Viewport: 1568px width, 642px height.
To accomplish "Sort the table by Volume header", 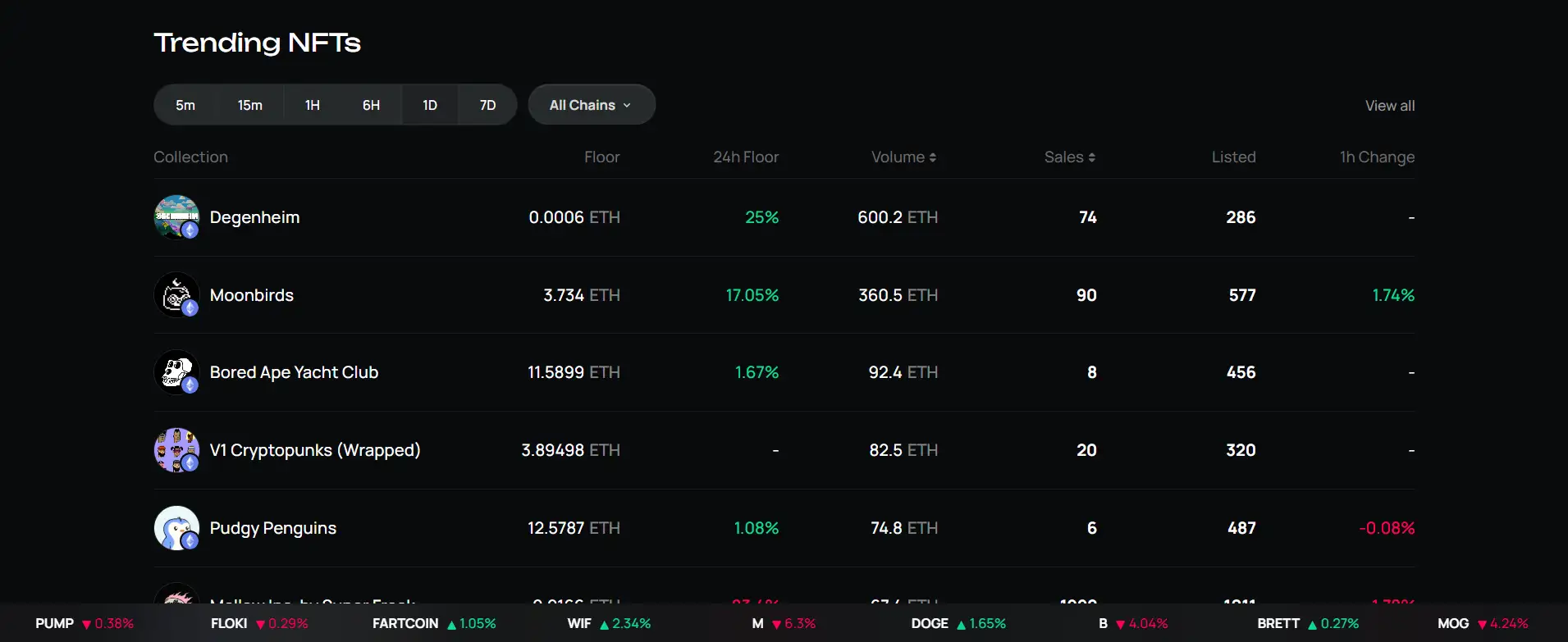I will coord(898,157).
